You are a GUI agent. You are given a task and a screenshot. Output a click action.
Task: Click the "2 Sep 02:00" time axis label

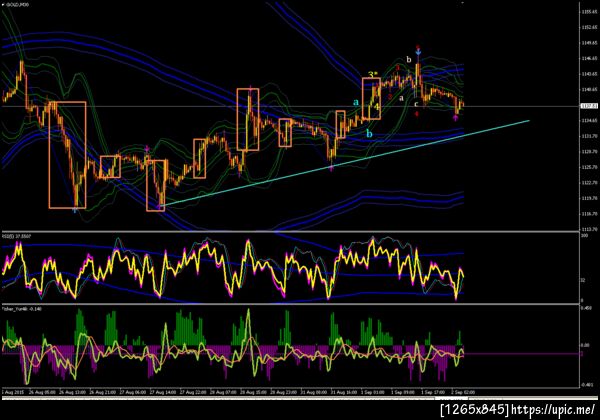[x=463, y=392]
